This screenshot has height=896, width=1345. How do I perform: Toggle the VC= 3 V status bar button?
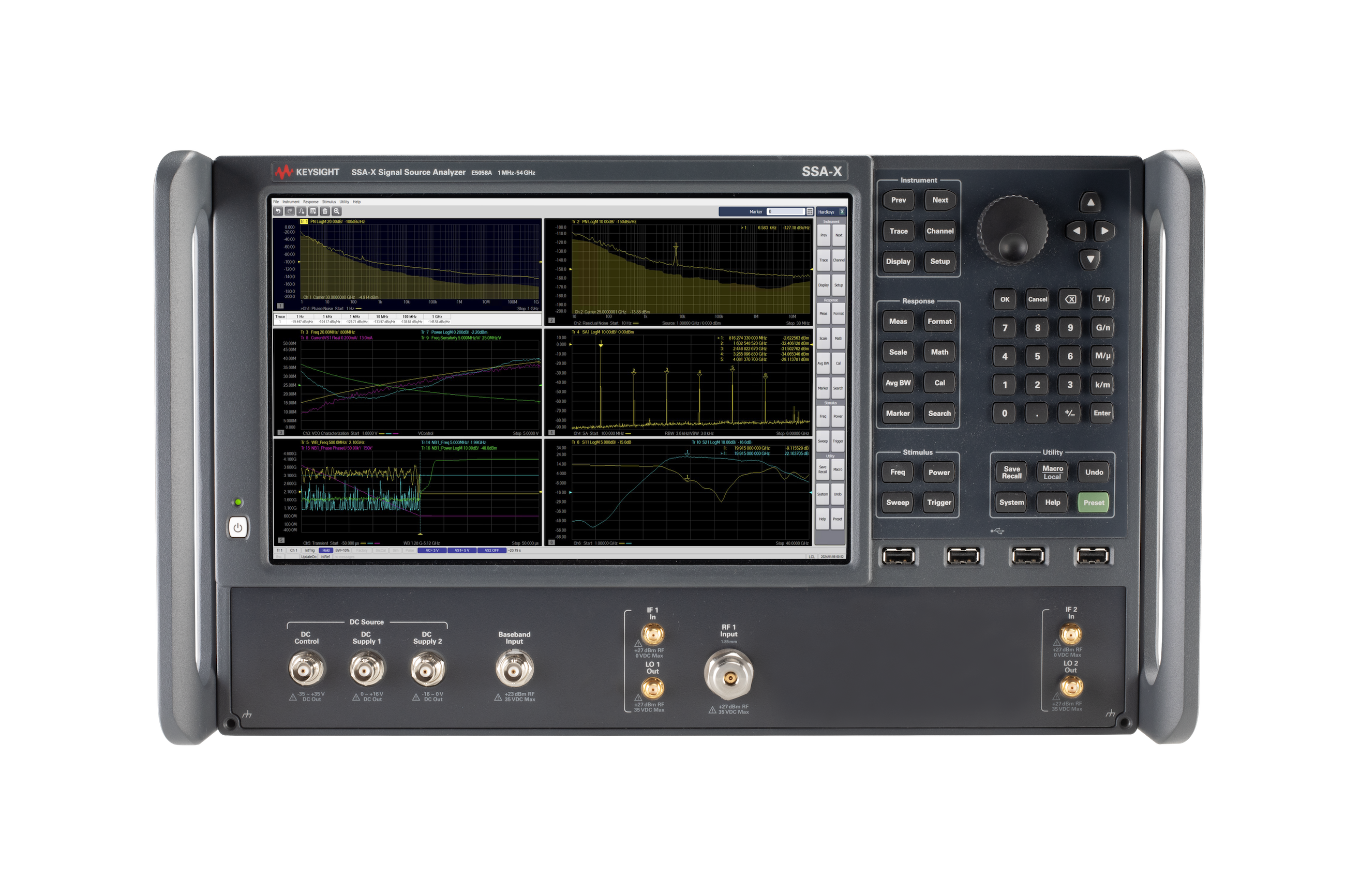point(431,550)
